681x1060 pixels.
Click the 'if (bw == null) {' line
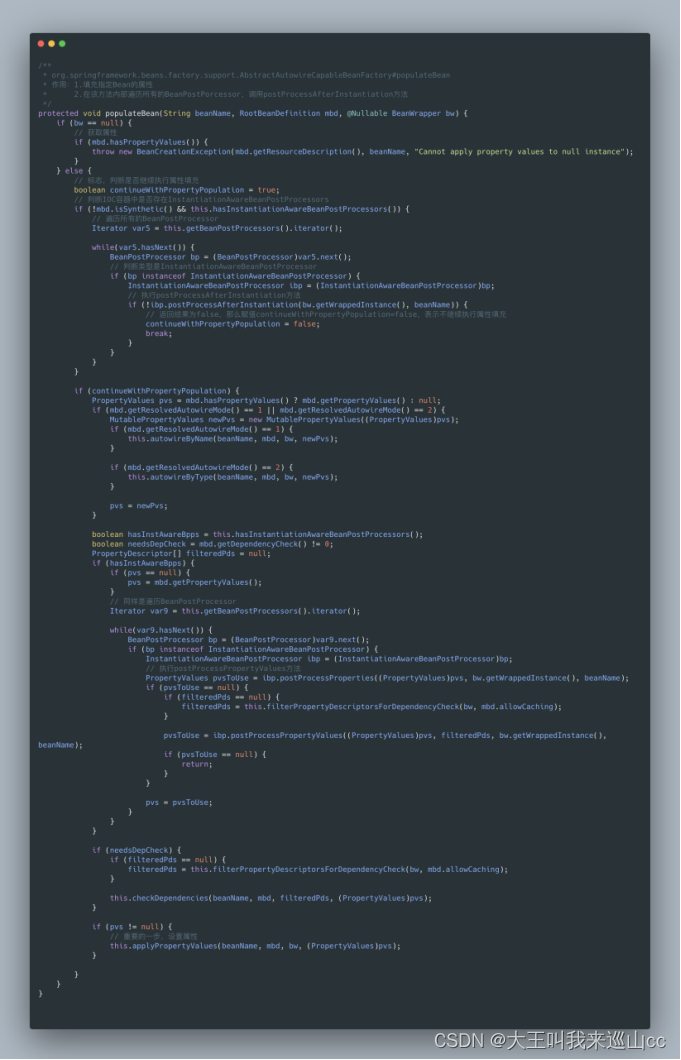point(94,123)
